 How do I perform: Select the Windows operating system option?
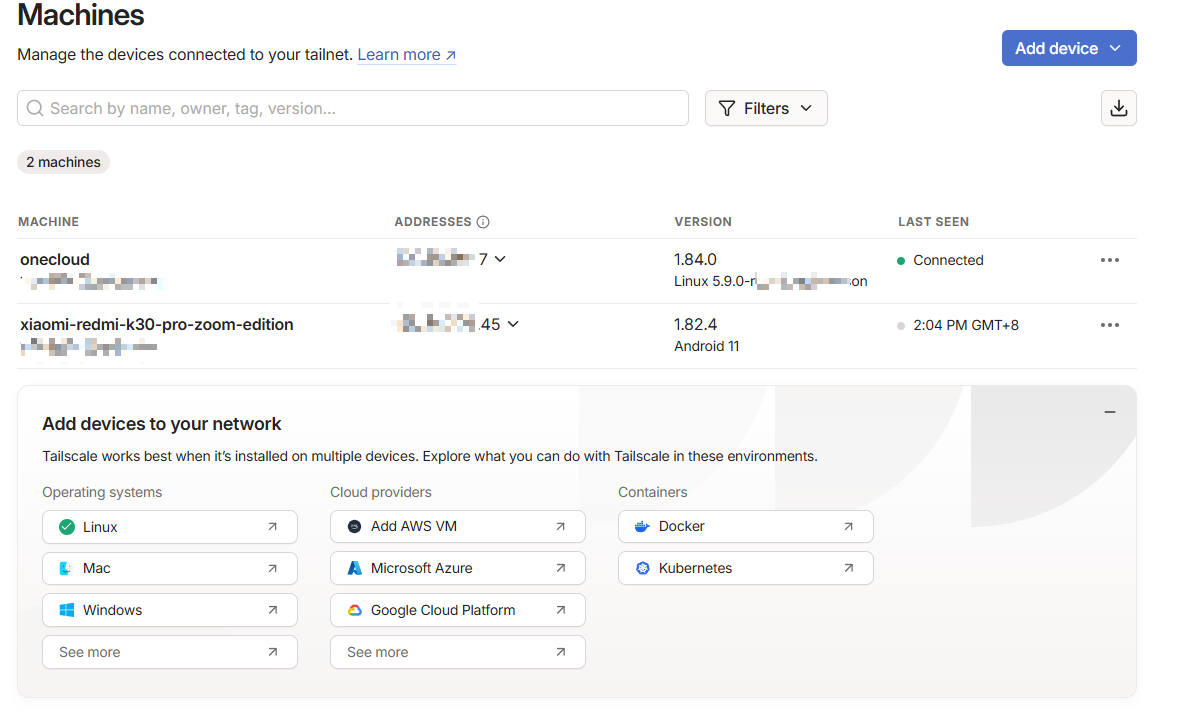(169, 610)
